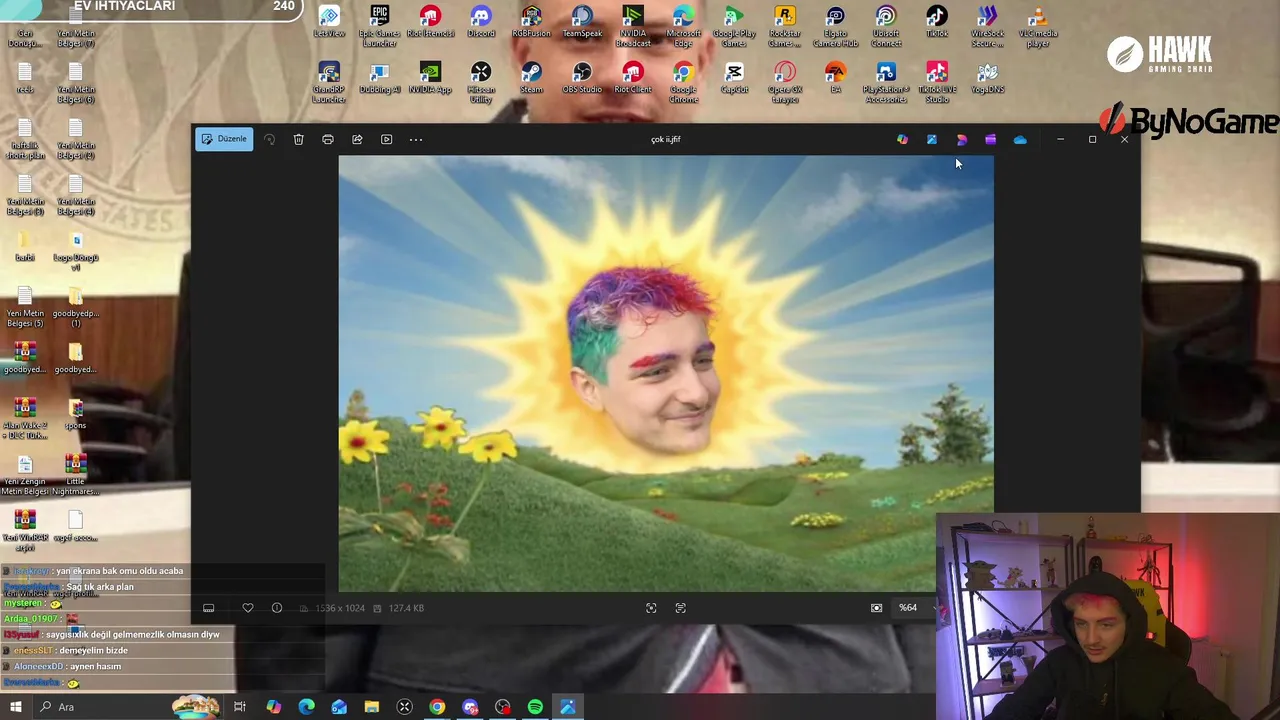1280x720 pixels.
Task: Start slideshow from Photos toolbar
Action: click(x=386, y=139)
